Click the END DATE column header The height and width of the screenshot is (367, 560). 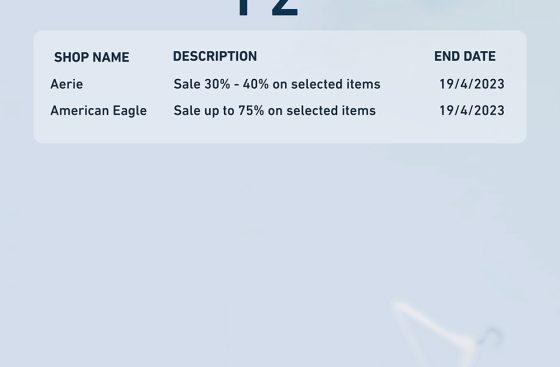click(x=465, y=56)
